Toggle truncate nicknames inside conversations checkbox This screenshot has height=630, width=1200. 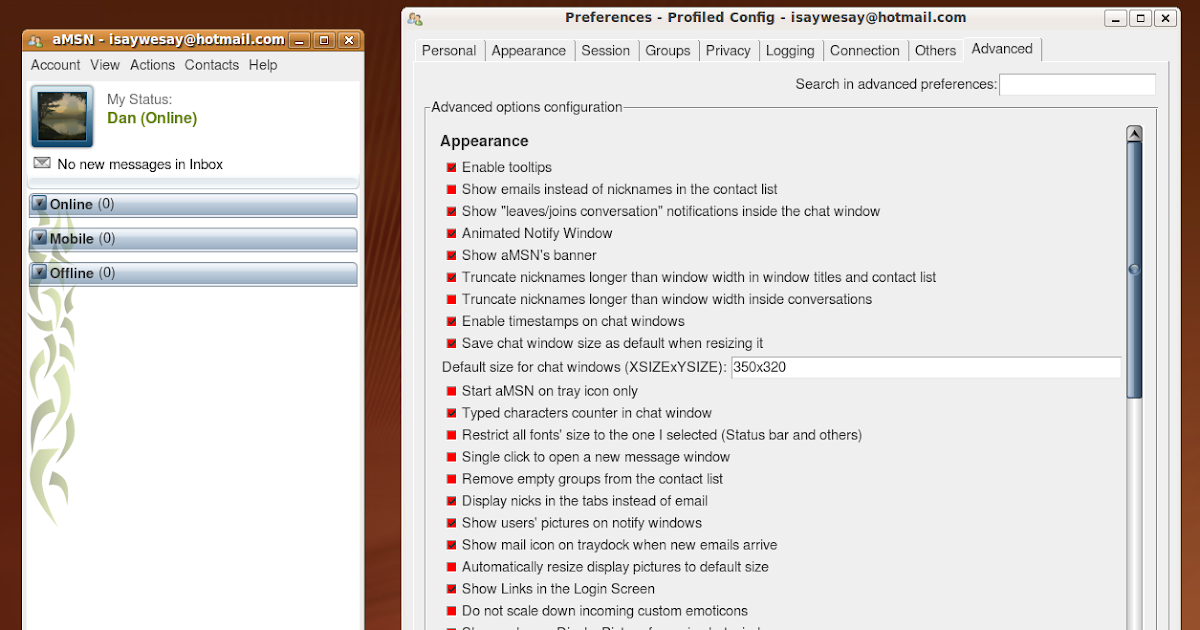tap(452, 299)
